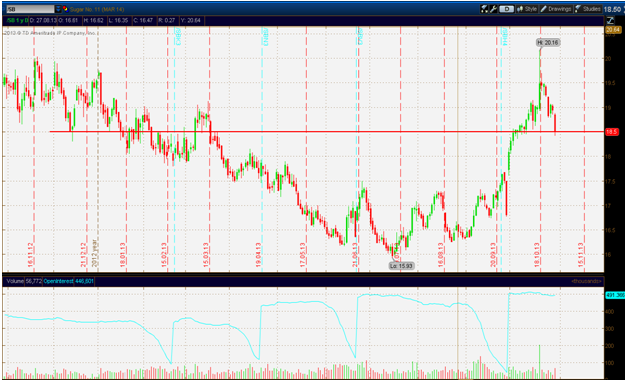Click the 15.03.13 expiration date marker
This screenshot has height=383, width=627.
(x=206, y=254)
